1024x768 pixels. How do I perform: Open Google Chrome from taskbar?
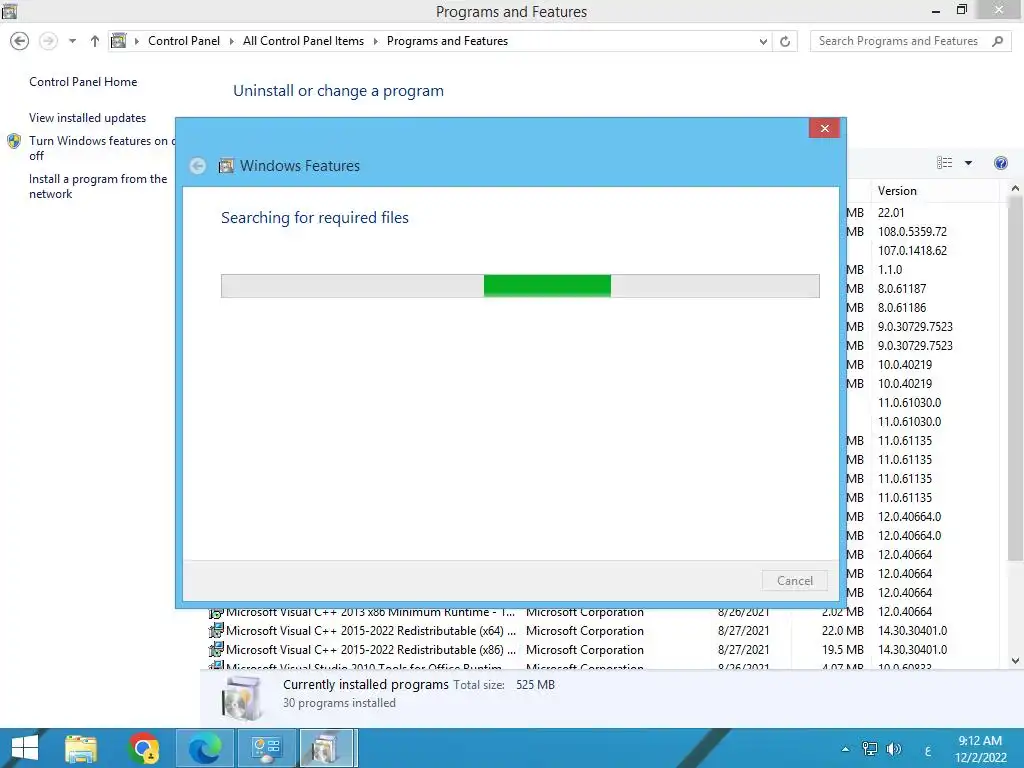(x=143, y=748)
